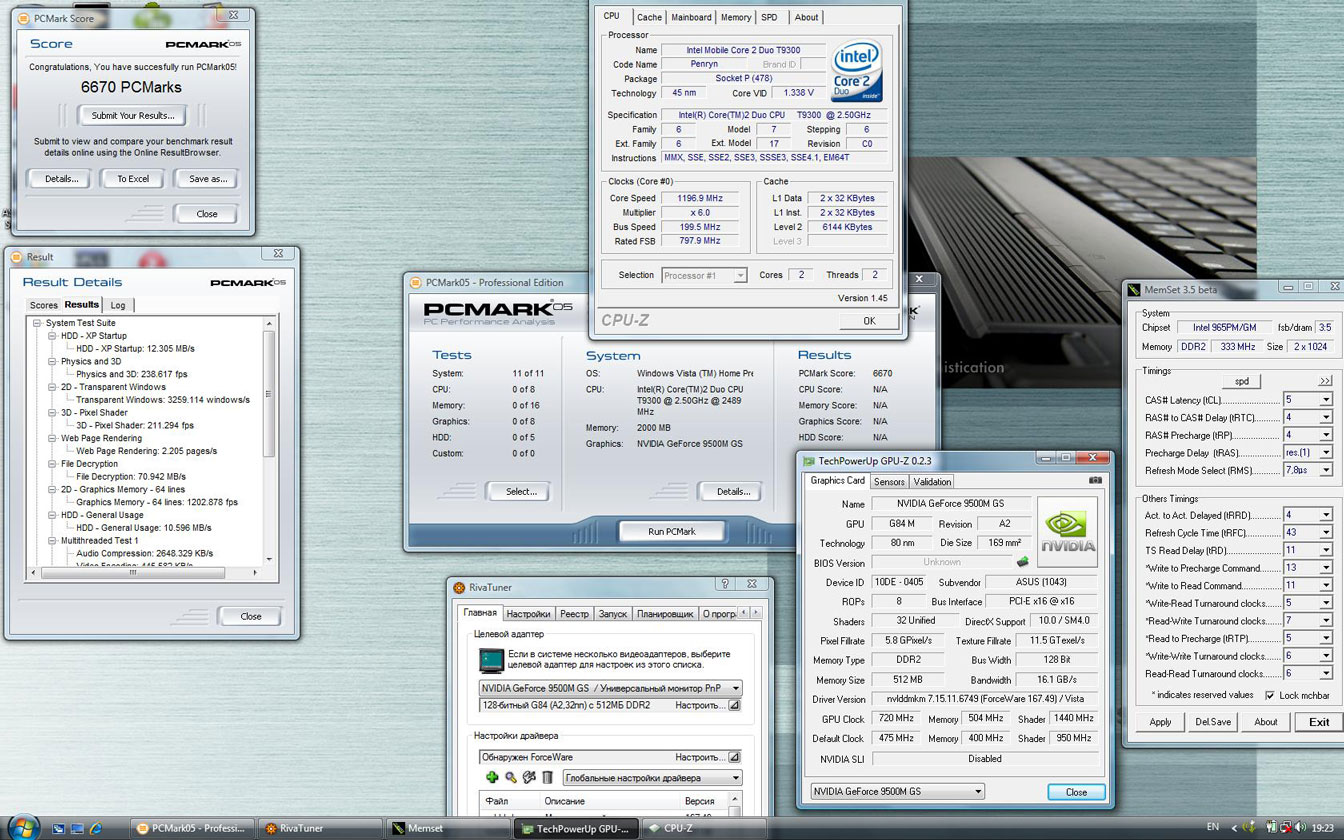Click the 'File Decryption: 70.942 MB/s' row

(132, 477)
